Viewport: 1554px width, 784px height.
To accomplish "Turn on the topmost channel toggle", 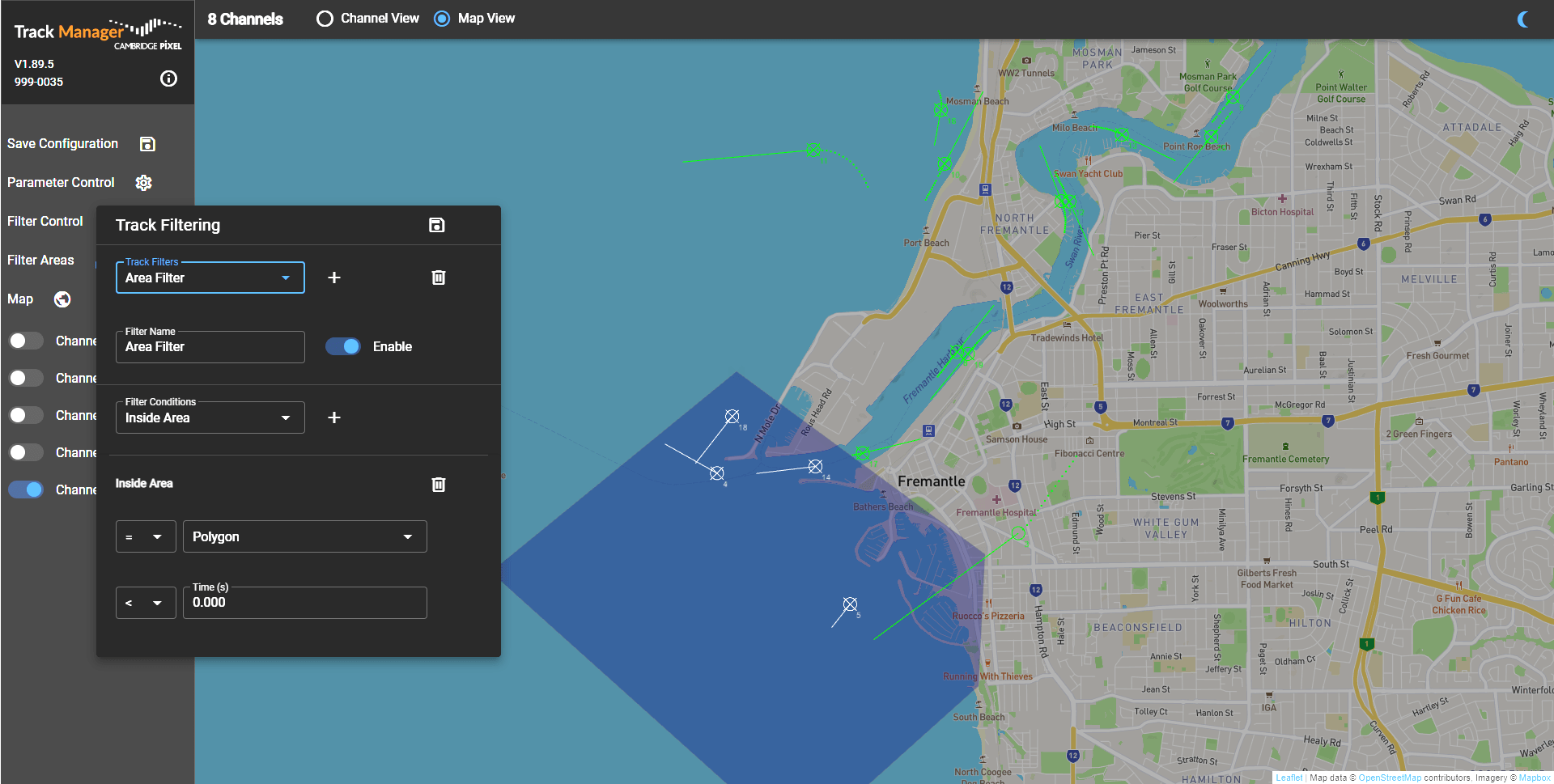I will 26,341.
